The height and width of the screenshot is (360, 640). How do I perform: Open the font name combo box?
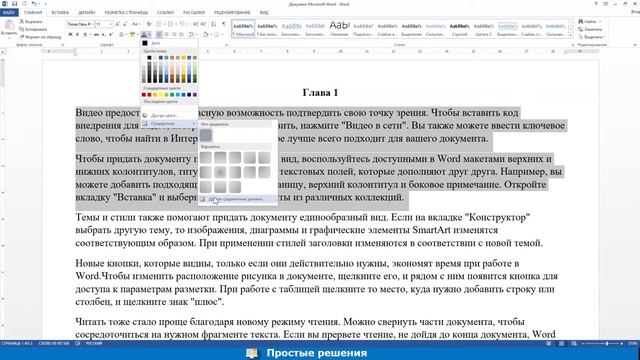(x=80, y=24)
